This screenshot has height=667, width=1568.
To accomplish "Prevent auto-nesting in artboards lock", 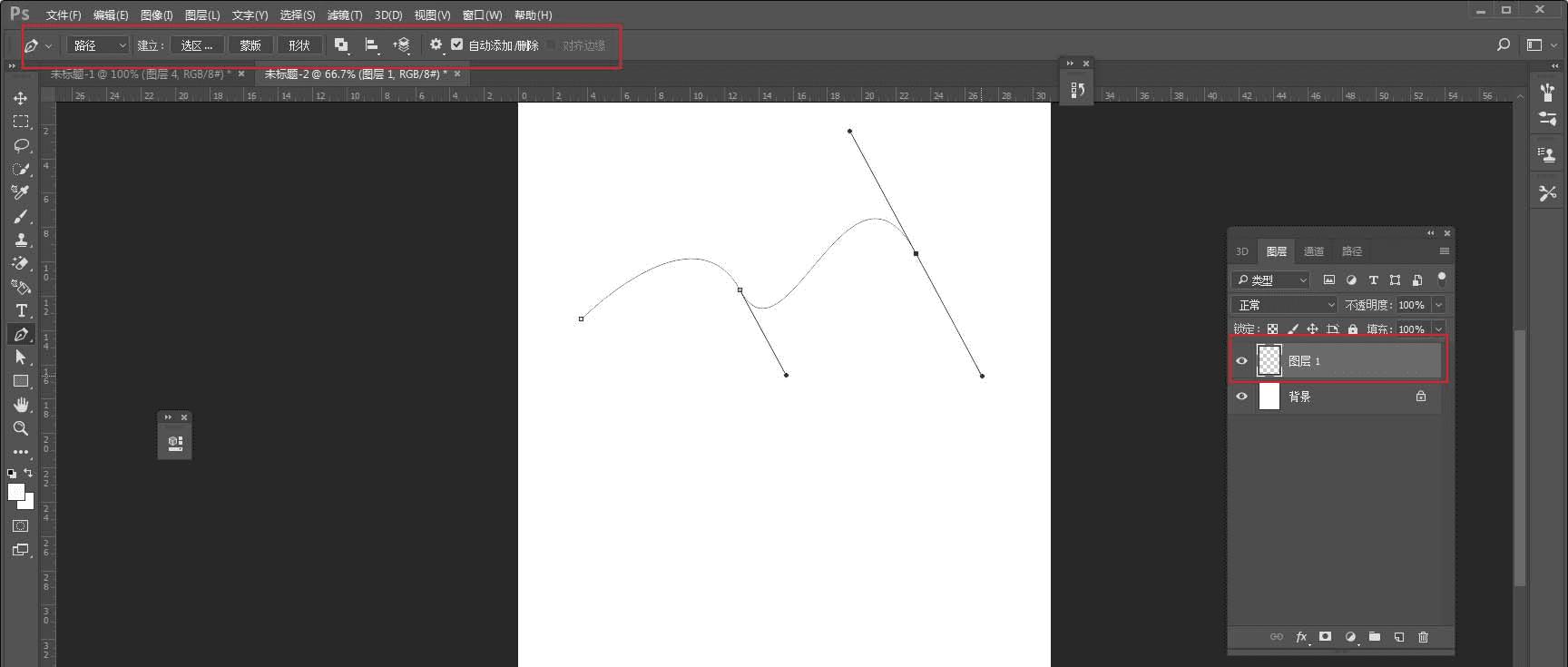I will click(1332, 329).
